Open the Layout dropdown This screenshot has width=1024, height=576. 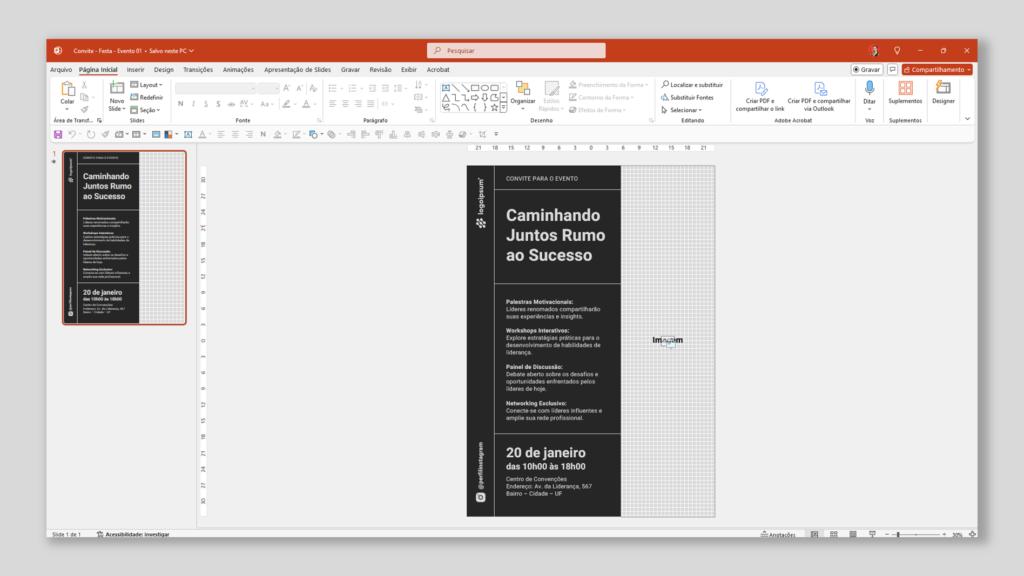[146, 85]
